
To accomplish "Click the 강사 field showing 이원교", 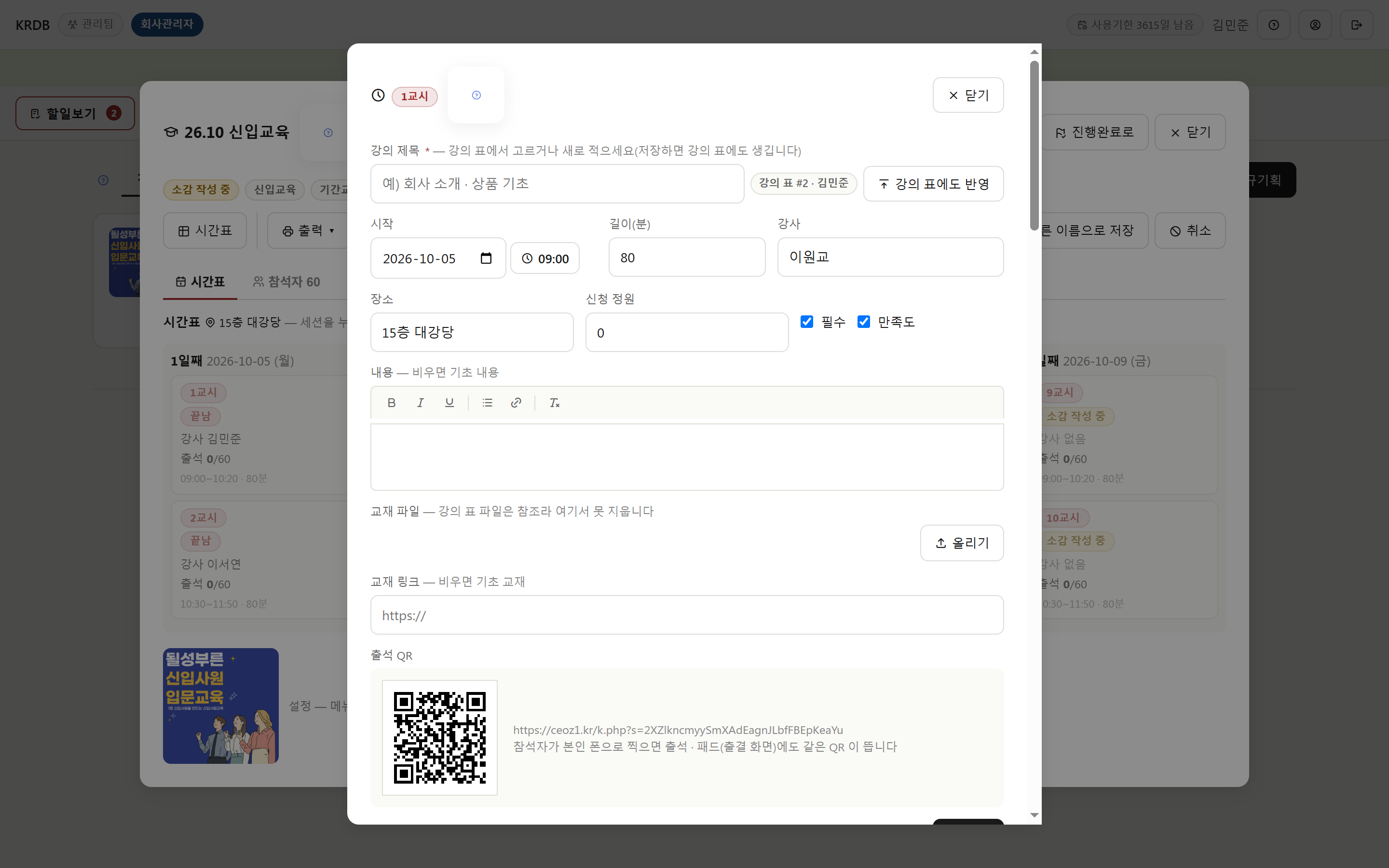I will click(x=890, y=257).
